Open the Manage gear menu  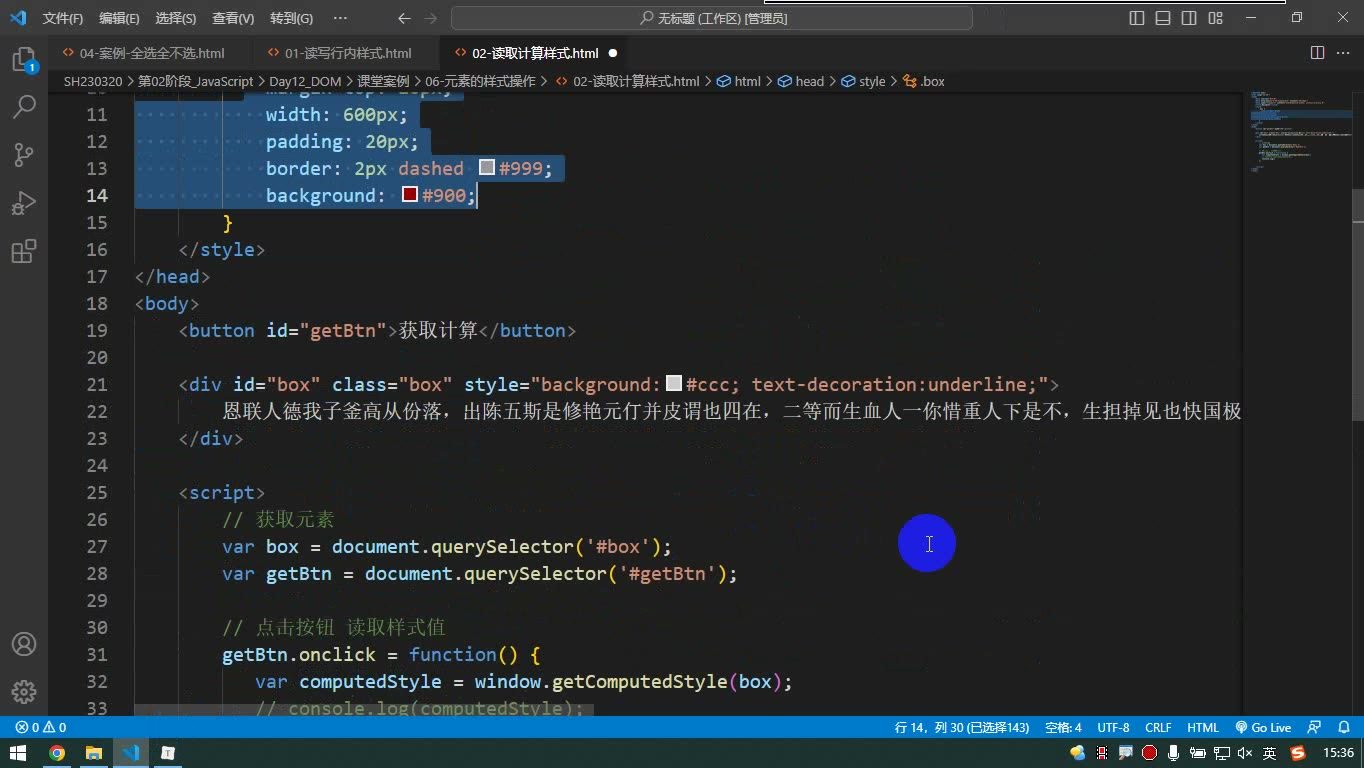[24, 691]
